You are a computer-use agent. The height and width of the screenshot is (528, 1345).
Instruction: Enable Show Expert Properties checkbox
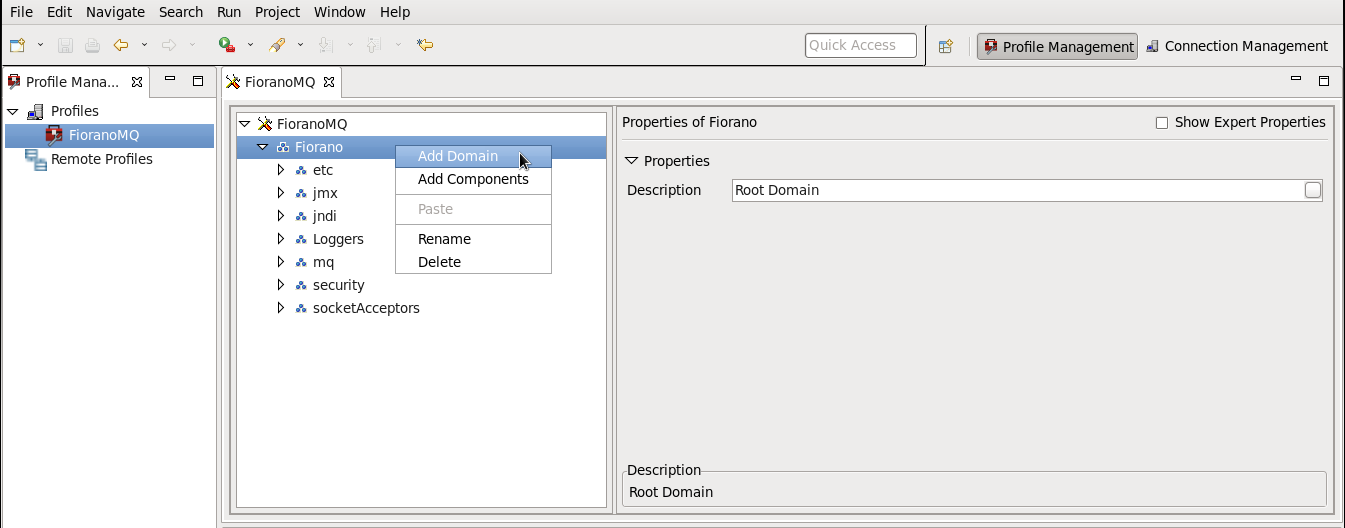click(1162, 123)
